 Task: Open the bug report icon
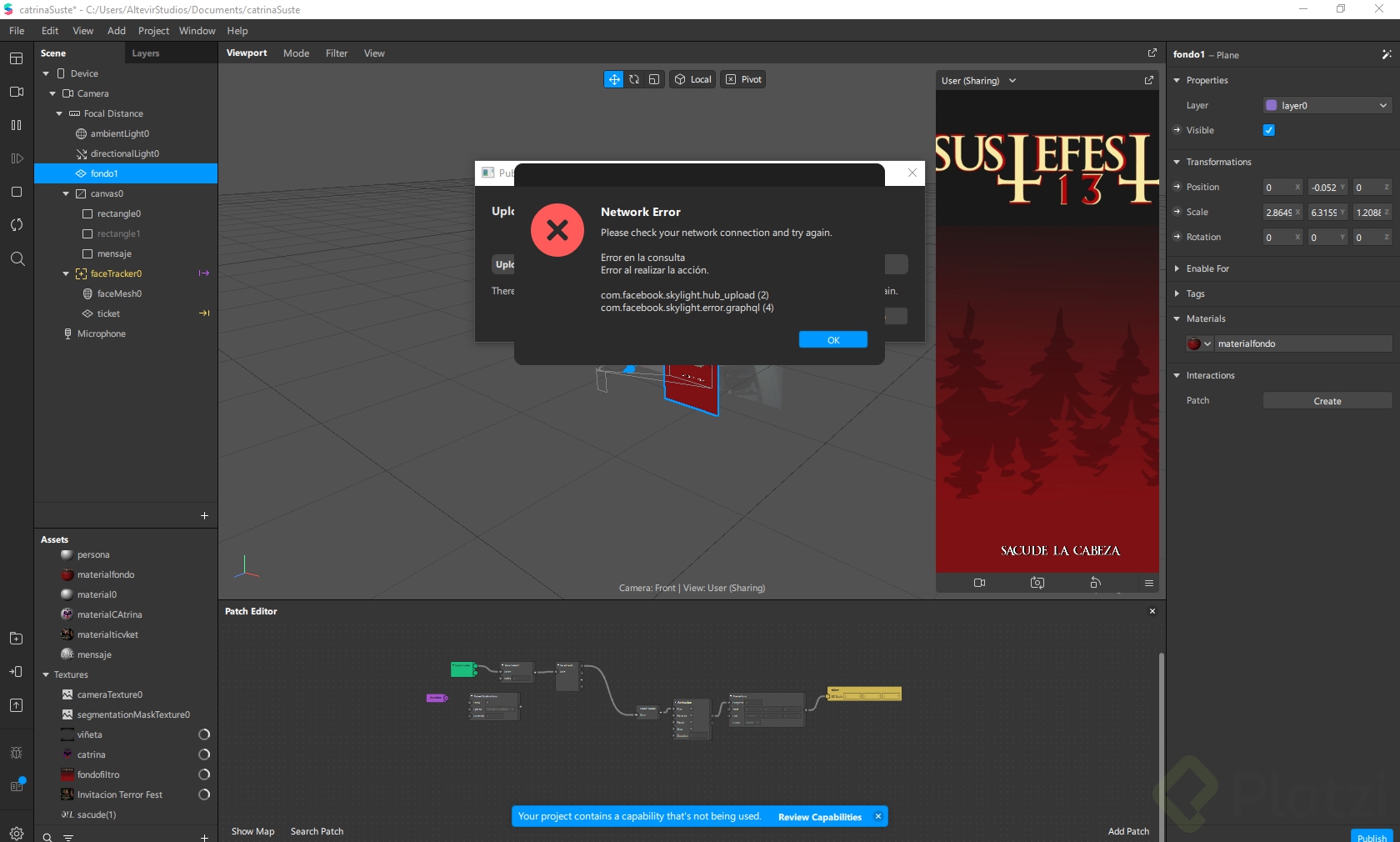click(x=16, y=753)
